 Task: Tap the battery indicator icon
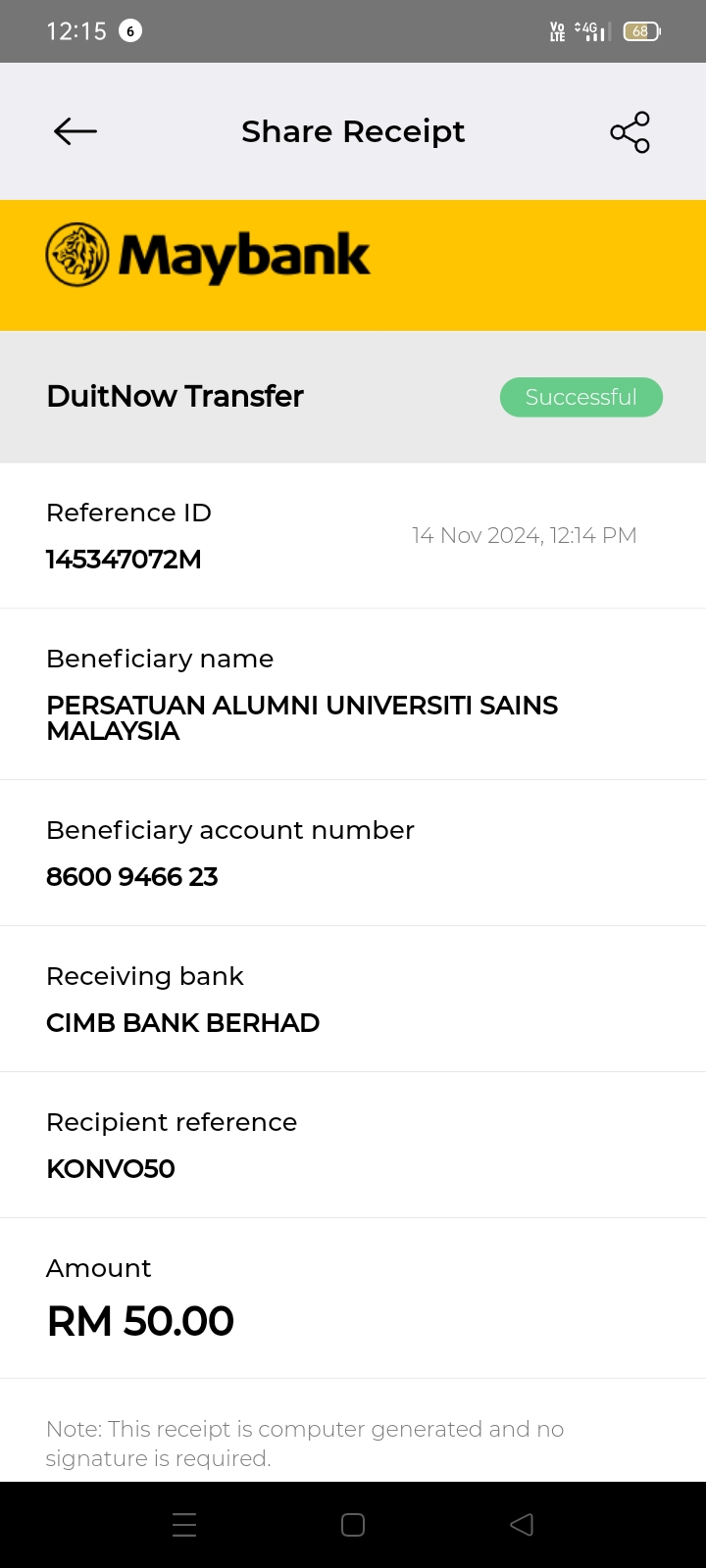click(x=641, y=31)
